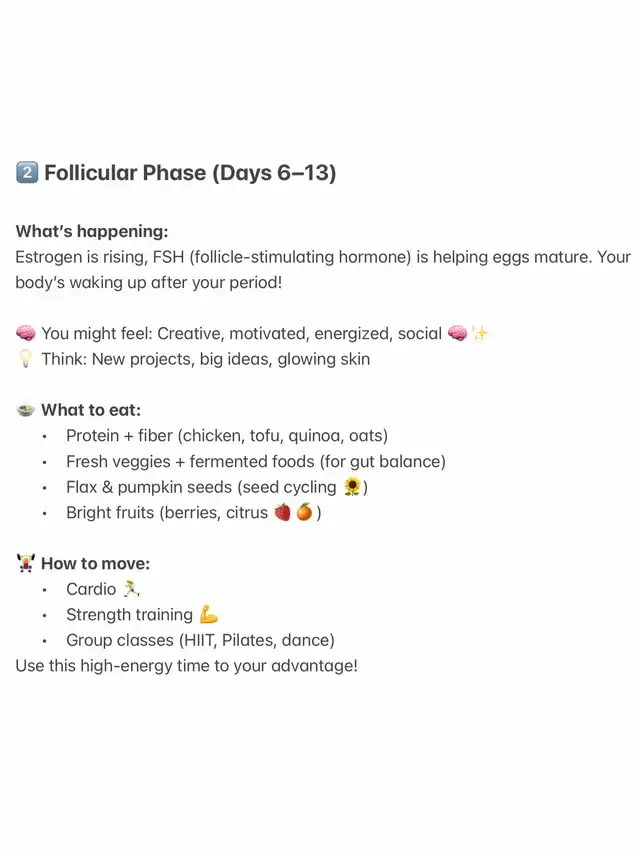Click the salad bowl emoji
640x854 pixels.
(x=26, y=409)
